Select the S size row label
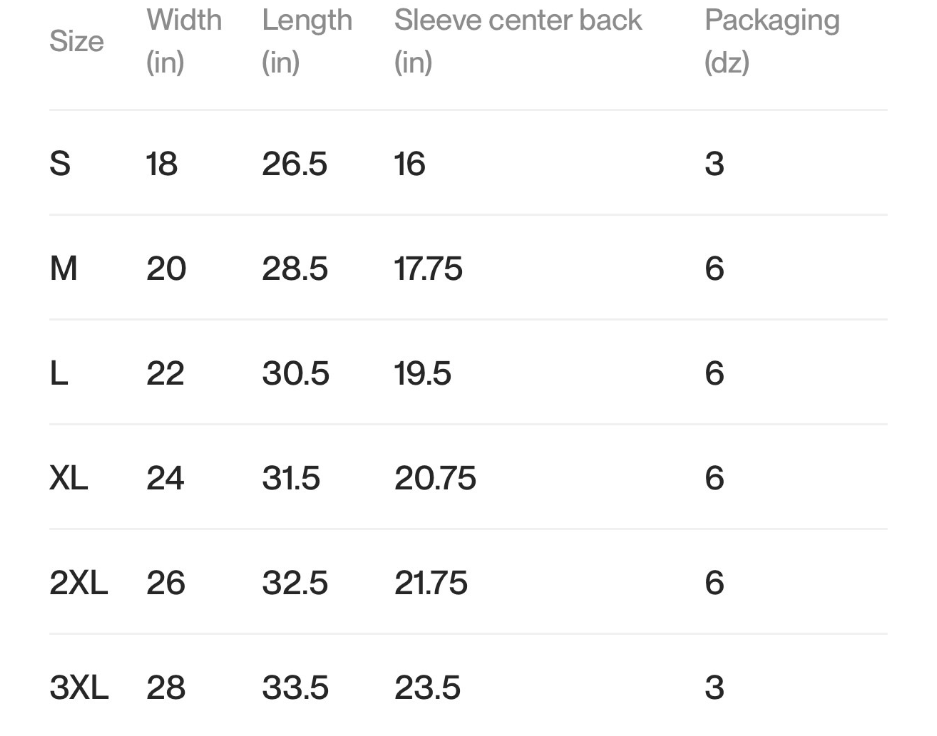This screenshot has height=736, width=937. [x=60, y=164]
